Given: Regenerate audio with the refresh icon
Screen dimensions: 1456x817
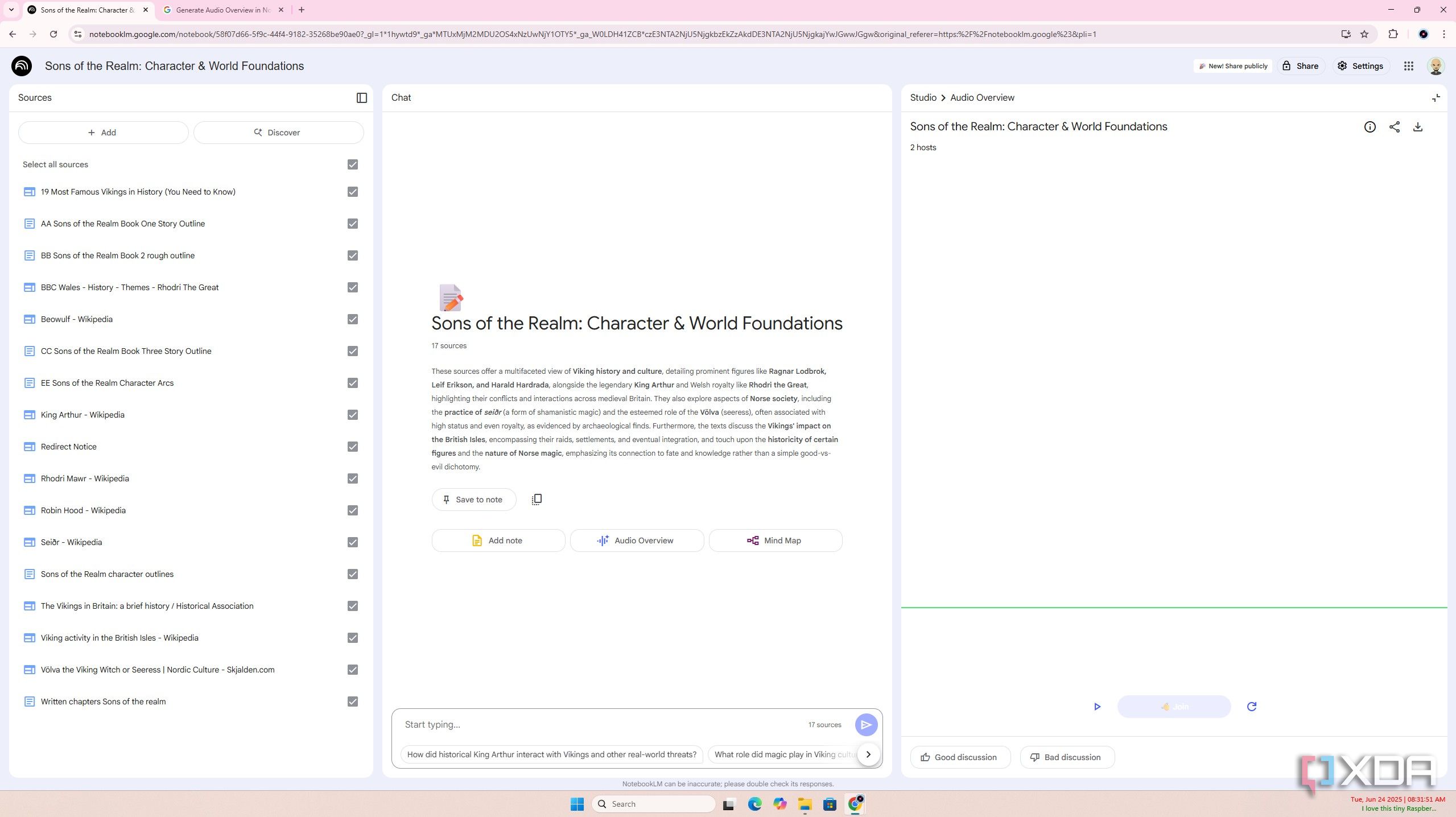Looking at the screenshot, I should (x=1252, y=707).
